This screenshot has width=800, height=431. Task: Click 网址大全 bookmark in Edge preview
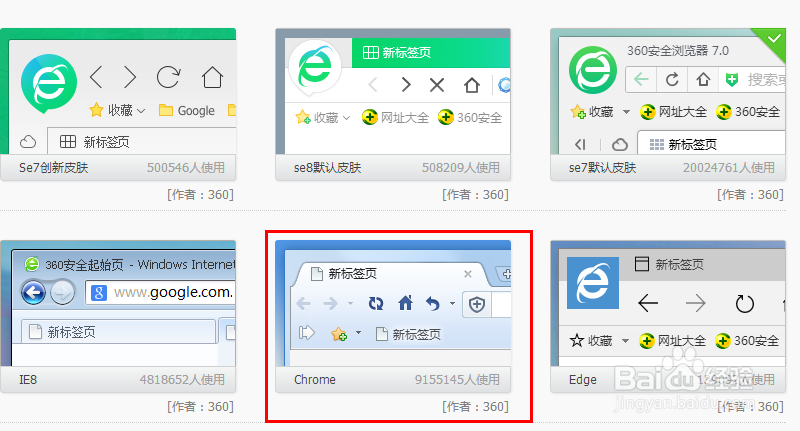point(672,341)
